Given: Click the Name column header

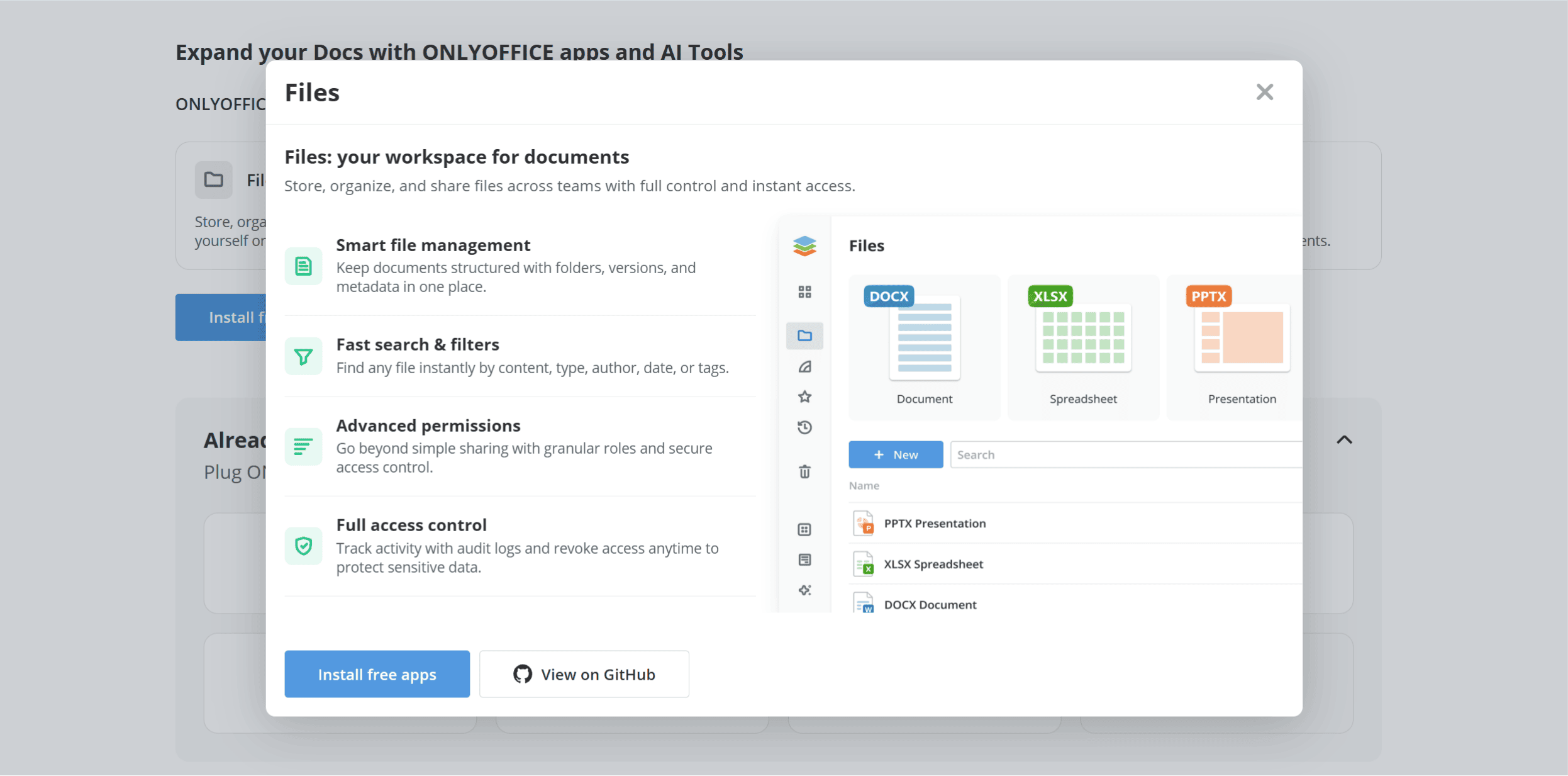Looking at the screenshot, I should pos(864,486).
